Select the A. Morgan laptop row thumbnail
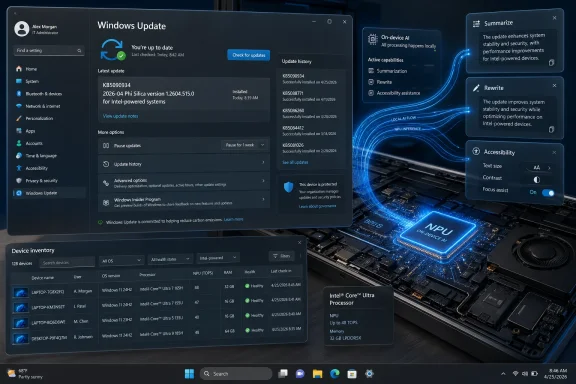576x384 pixels. point(21,293)
